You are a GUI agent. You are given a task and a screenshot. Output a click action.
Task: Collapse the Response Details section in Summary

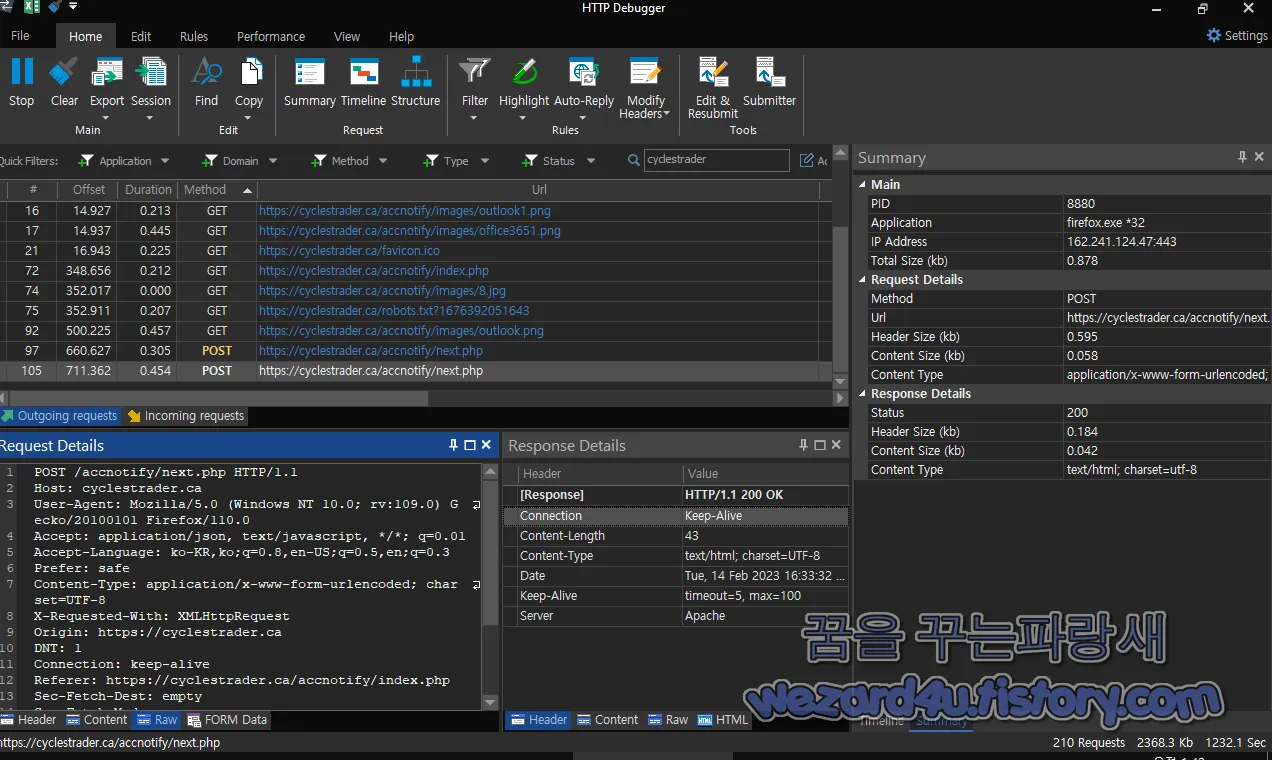point(863,393)
